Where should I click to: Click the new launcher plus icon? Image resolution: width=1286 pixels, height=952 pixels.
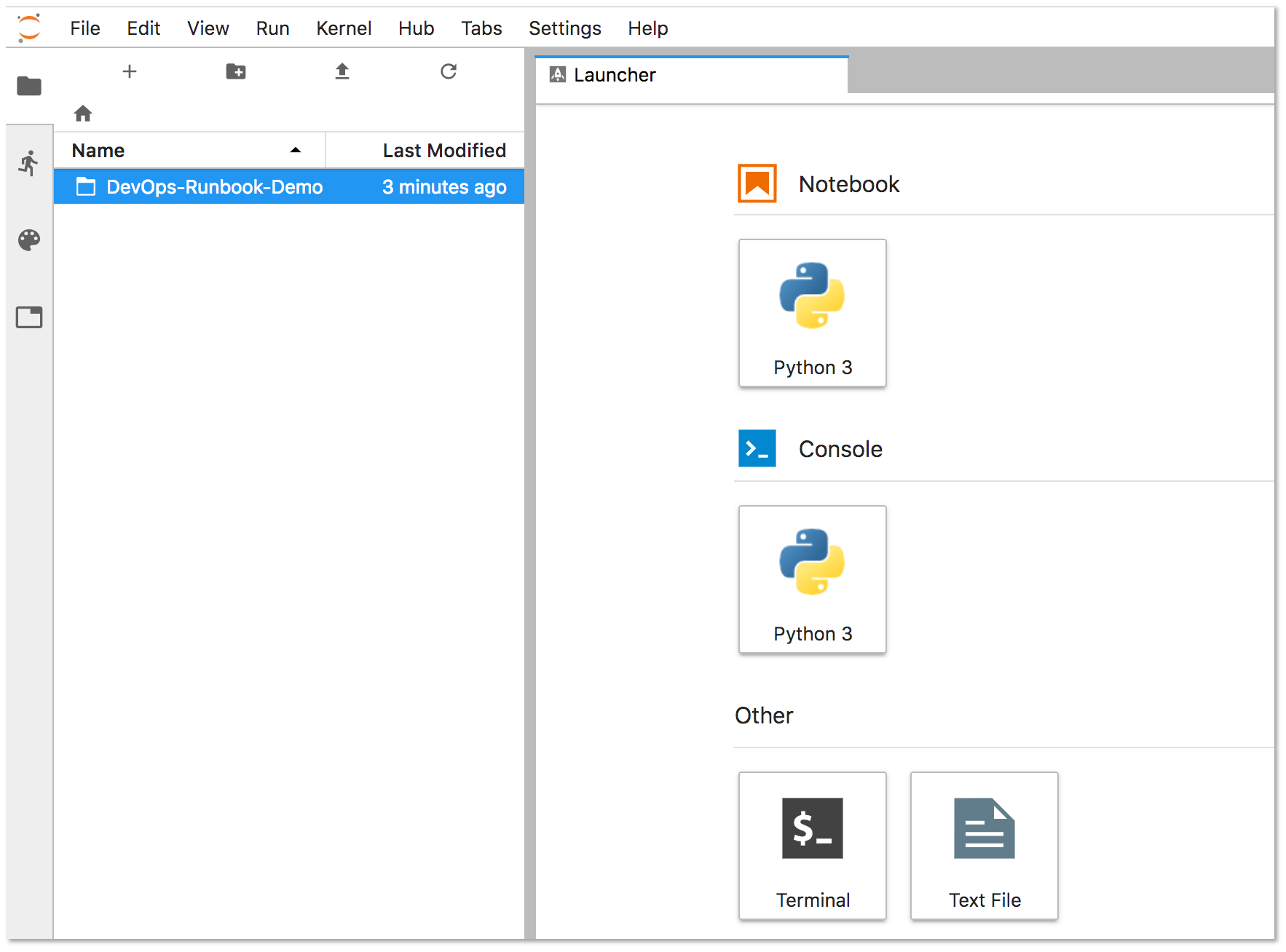pyautogui.click(x=130, y=71)
